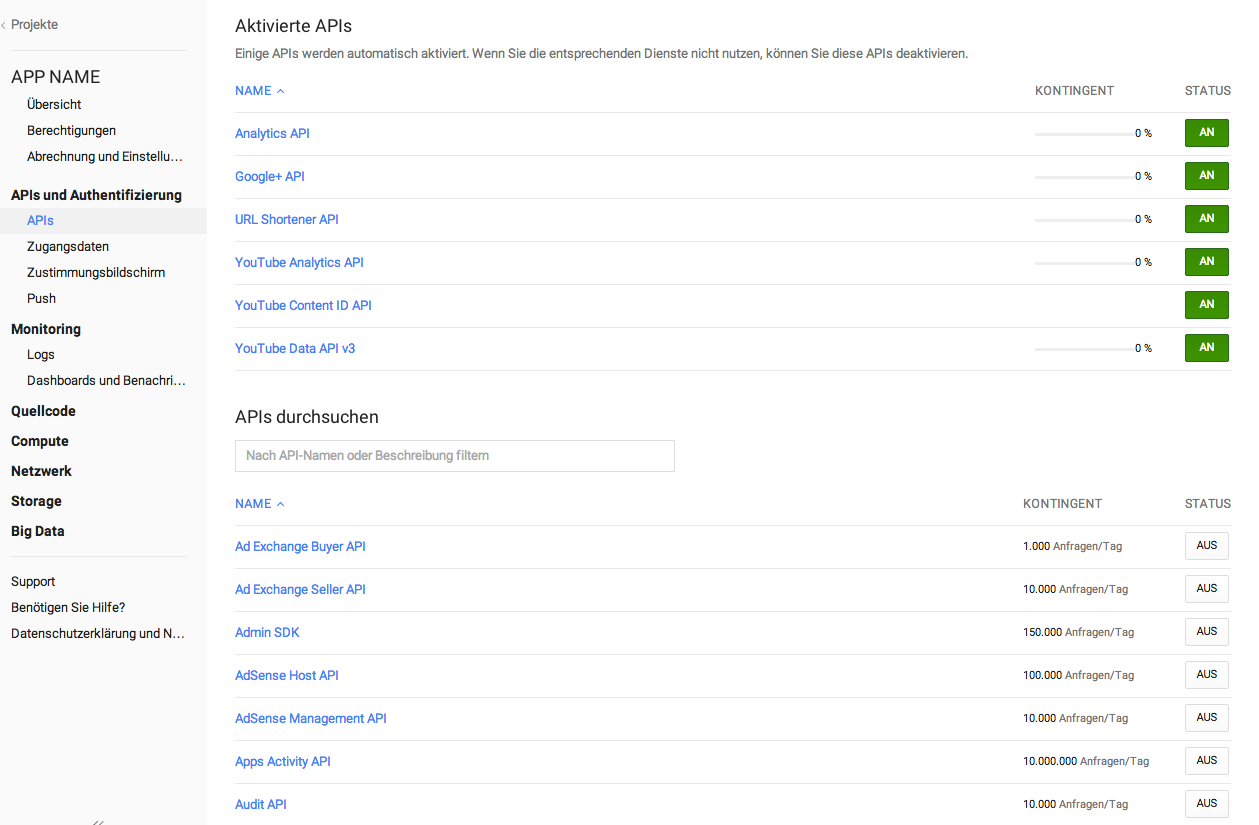Open Ad Exchange Seller API
1259x825 pixels.
[300, 589]
